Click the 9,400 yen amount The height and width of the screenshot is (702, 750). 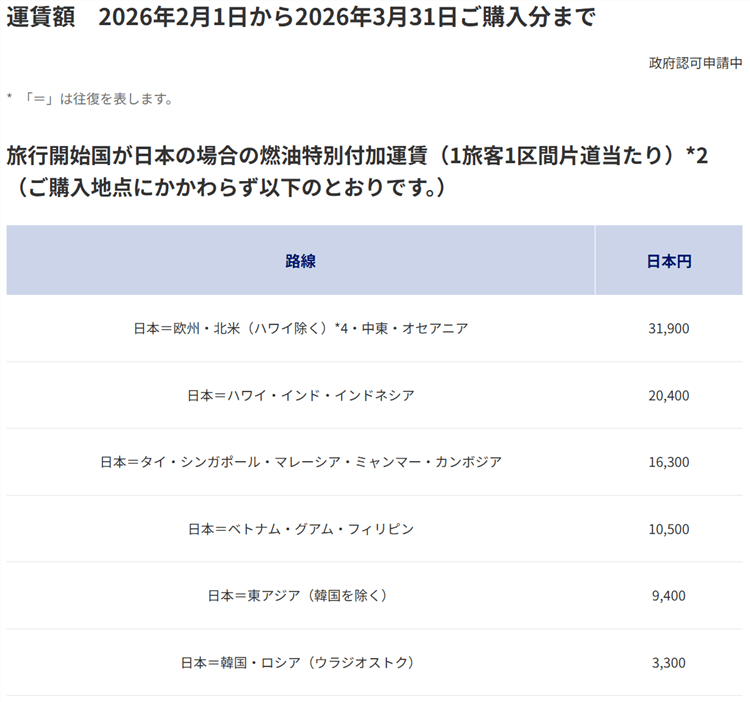668,595
